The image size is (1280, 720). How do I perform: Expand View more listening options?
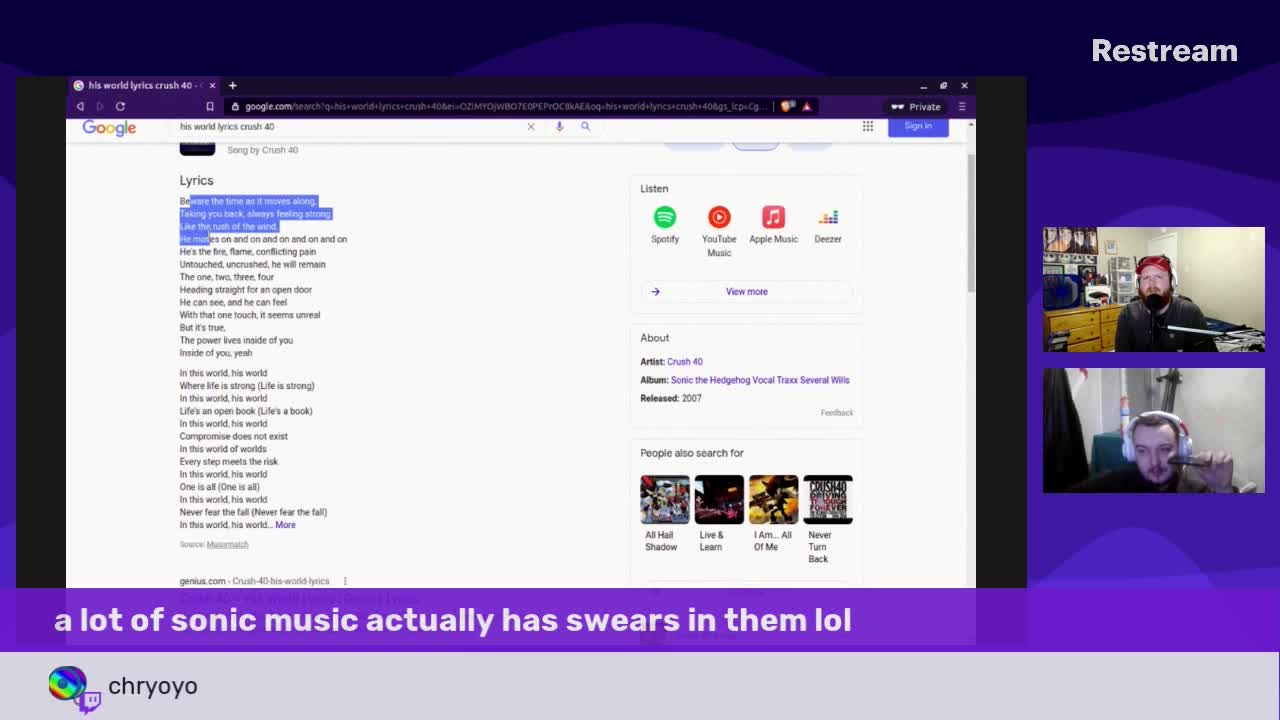[x=746, y=291]
